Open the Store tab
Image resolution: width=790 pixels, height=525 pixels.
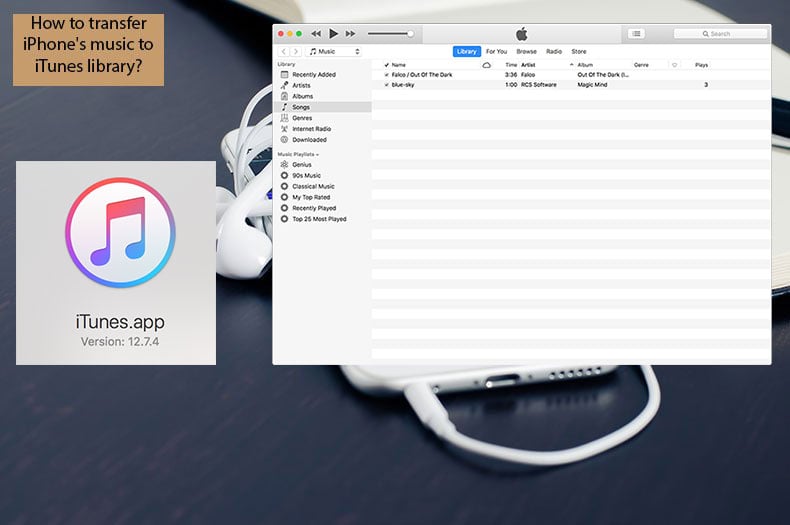(x=578, y=51)
